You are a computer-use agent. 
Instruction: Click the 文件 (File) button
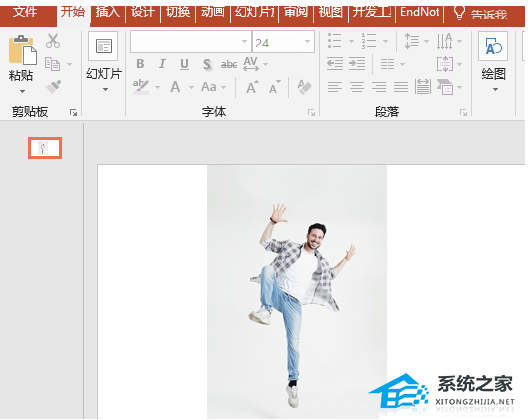coord(25,12)
